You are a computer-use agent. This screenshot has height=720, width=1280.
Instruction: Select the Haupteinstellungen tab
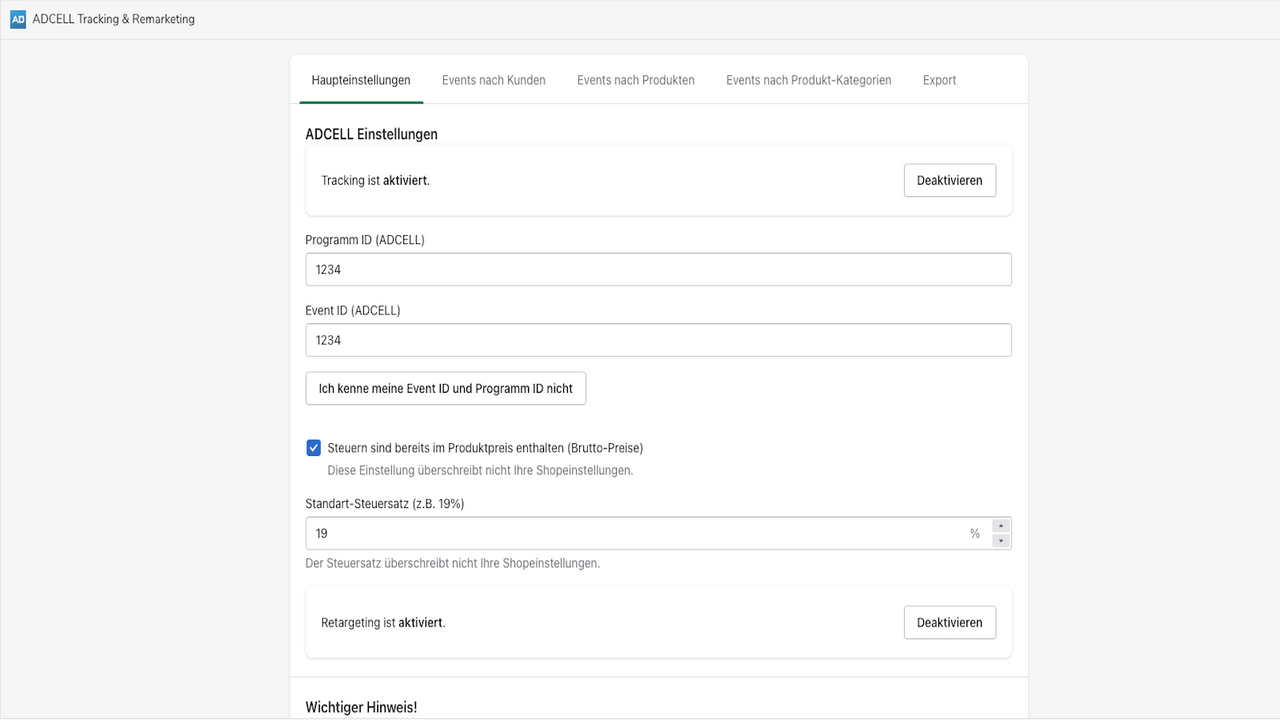[361, 79]
